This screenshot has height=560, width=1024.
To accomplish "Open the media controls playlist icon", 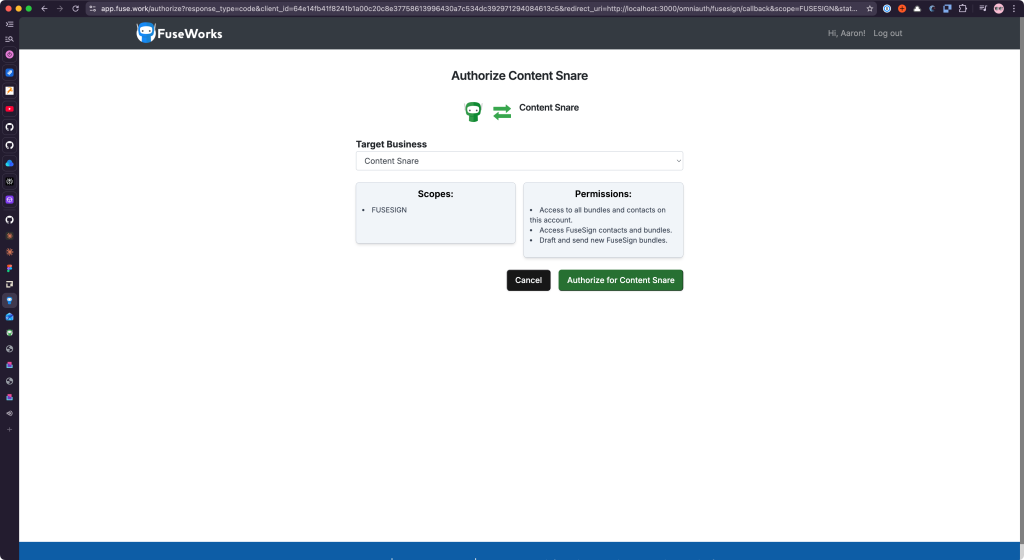I will click(x=983, y=8).
